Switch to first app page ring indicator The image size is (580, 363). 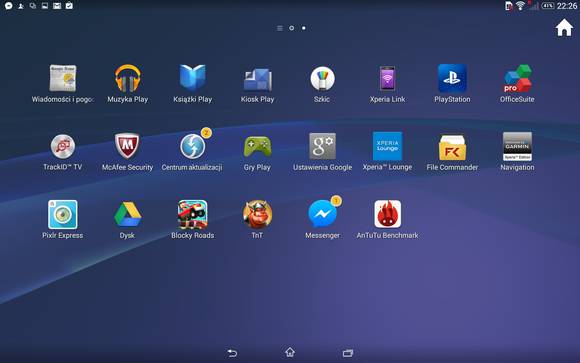click(291, 28)
